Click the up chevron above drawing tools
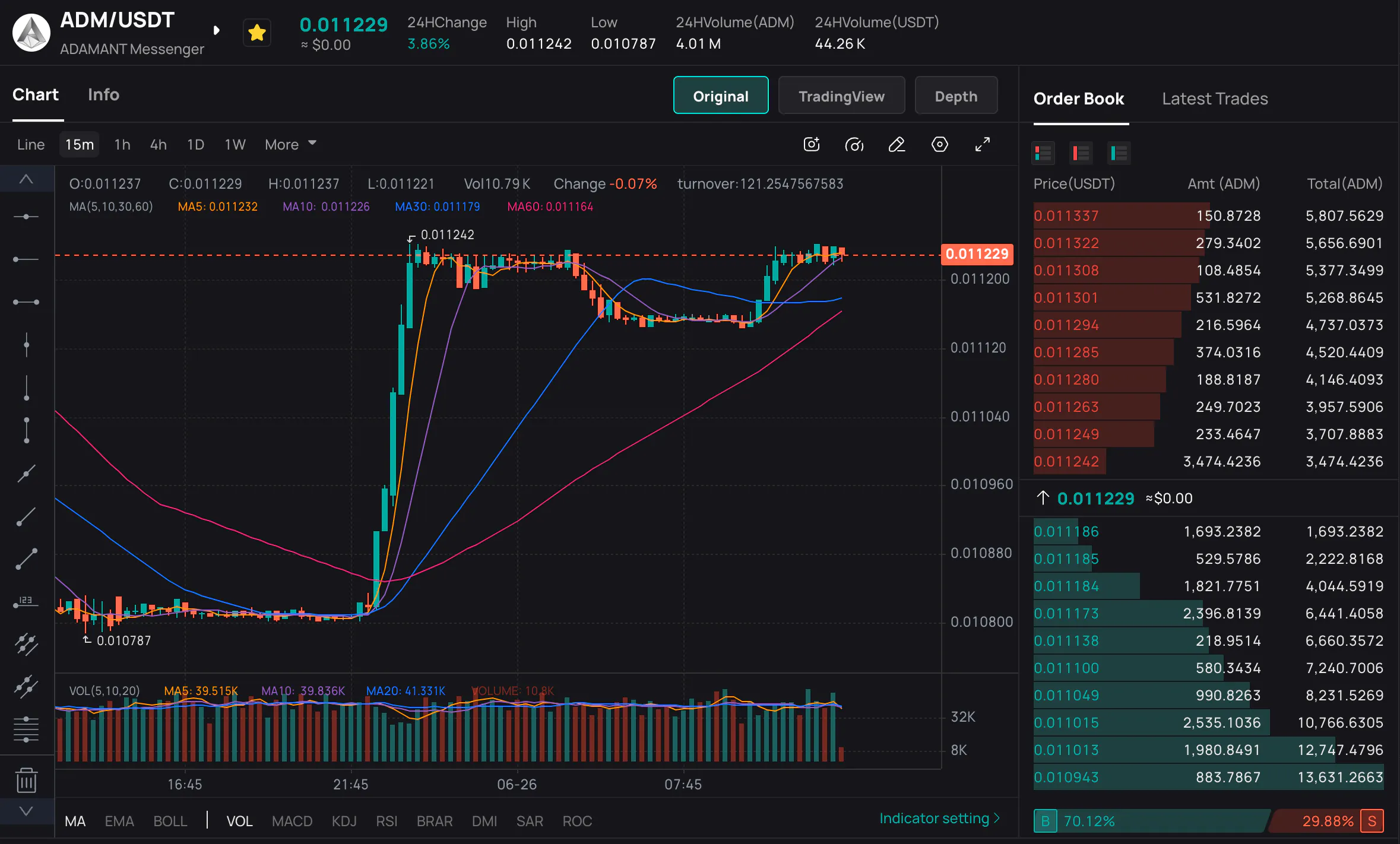The width and height of the screenshot is (1400, 844). click(26, 179)
